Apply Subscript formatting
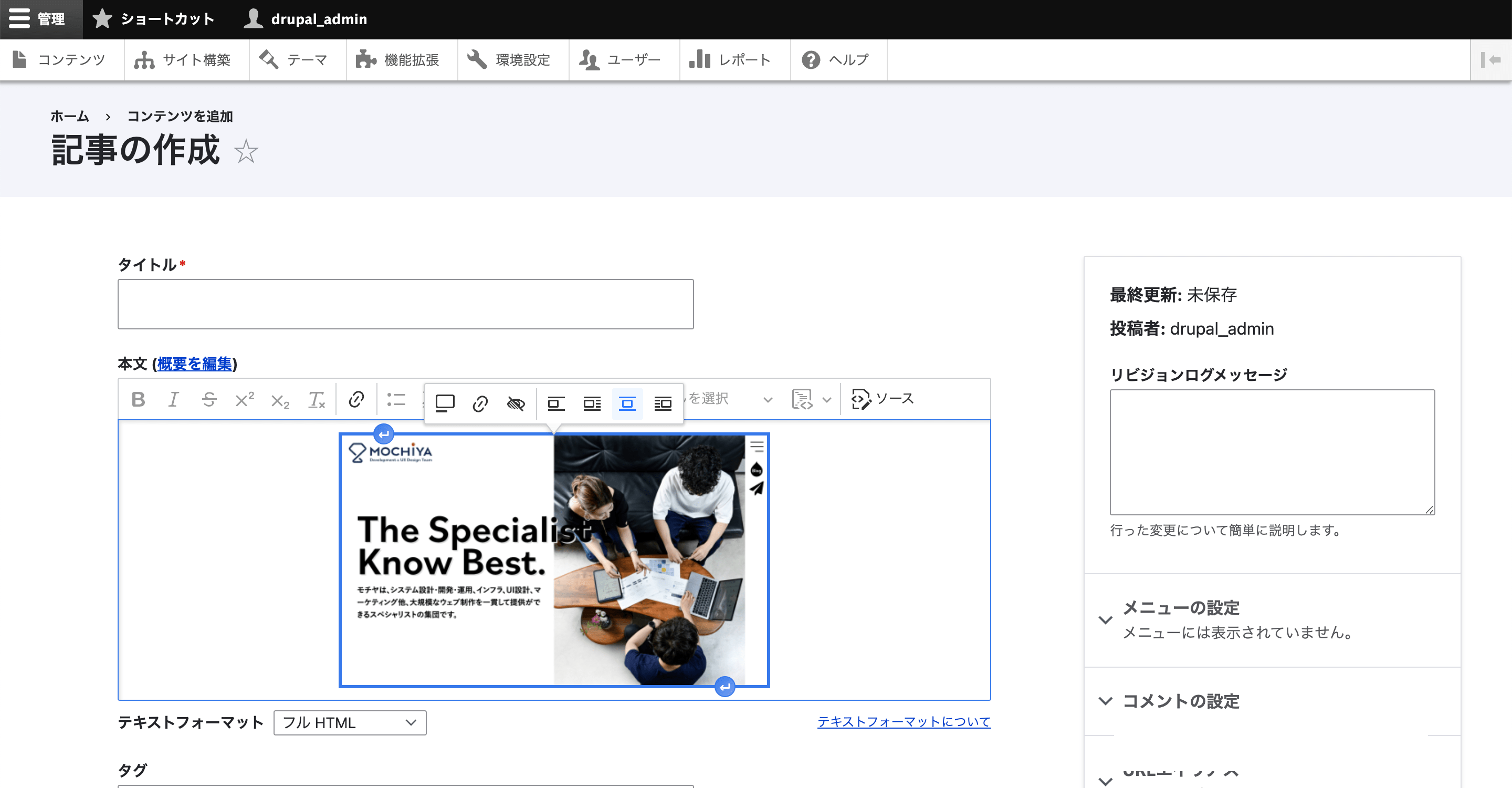1512x788 pixels. pos(280,400)
